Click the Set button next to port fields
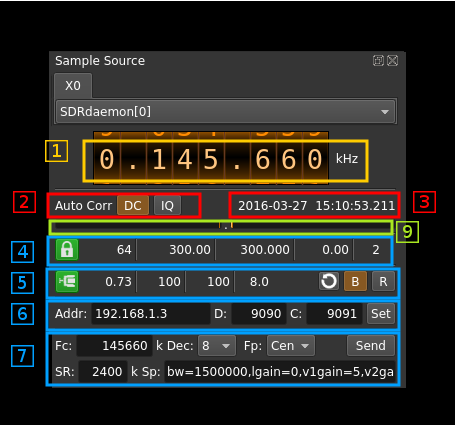Viewport: 455px width, 425px height. (381, 313)
